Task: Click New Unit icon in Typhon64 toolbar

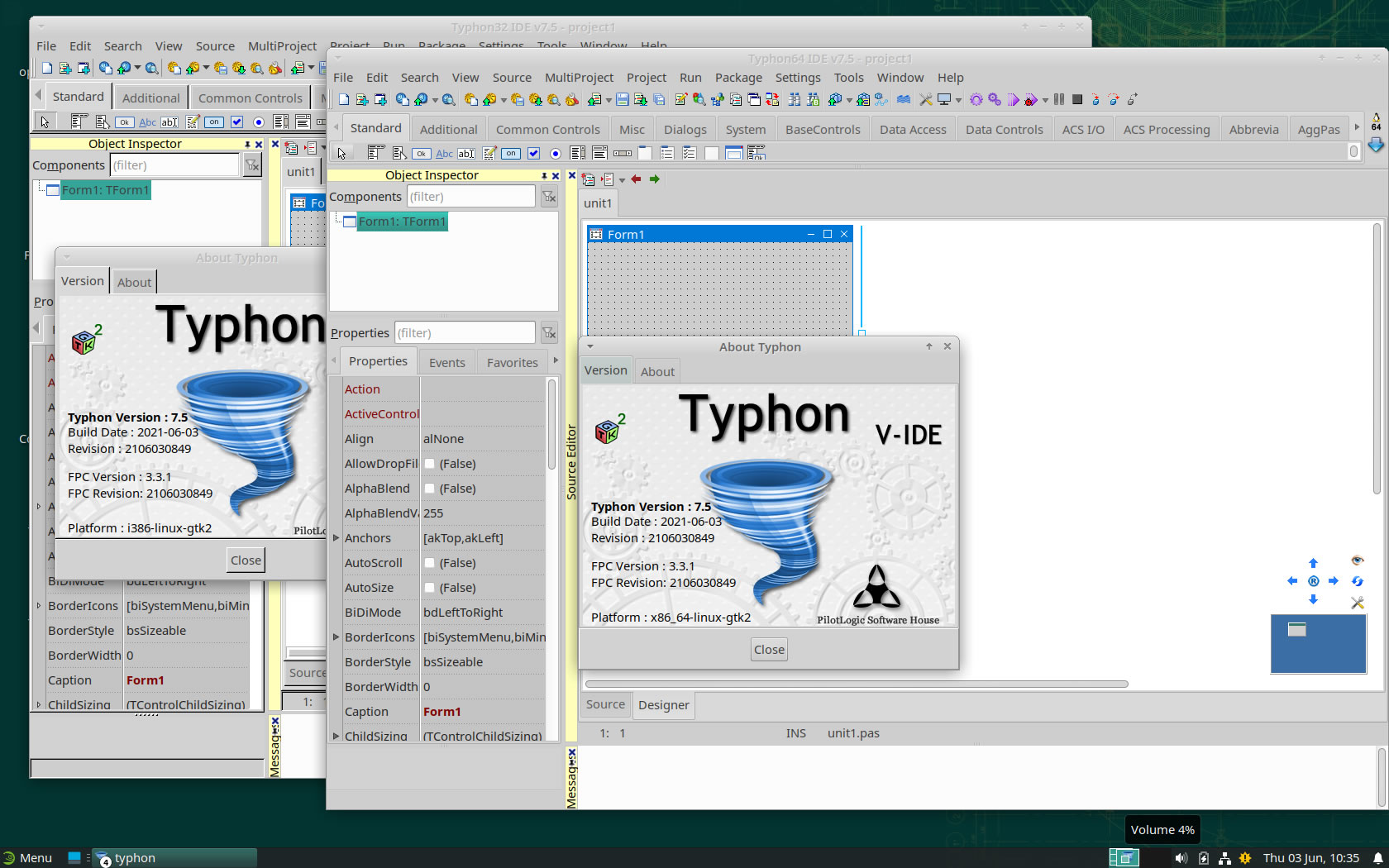Action: [362, 99]
